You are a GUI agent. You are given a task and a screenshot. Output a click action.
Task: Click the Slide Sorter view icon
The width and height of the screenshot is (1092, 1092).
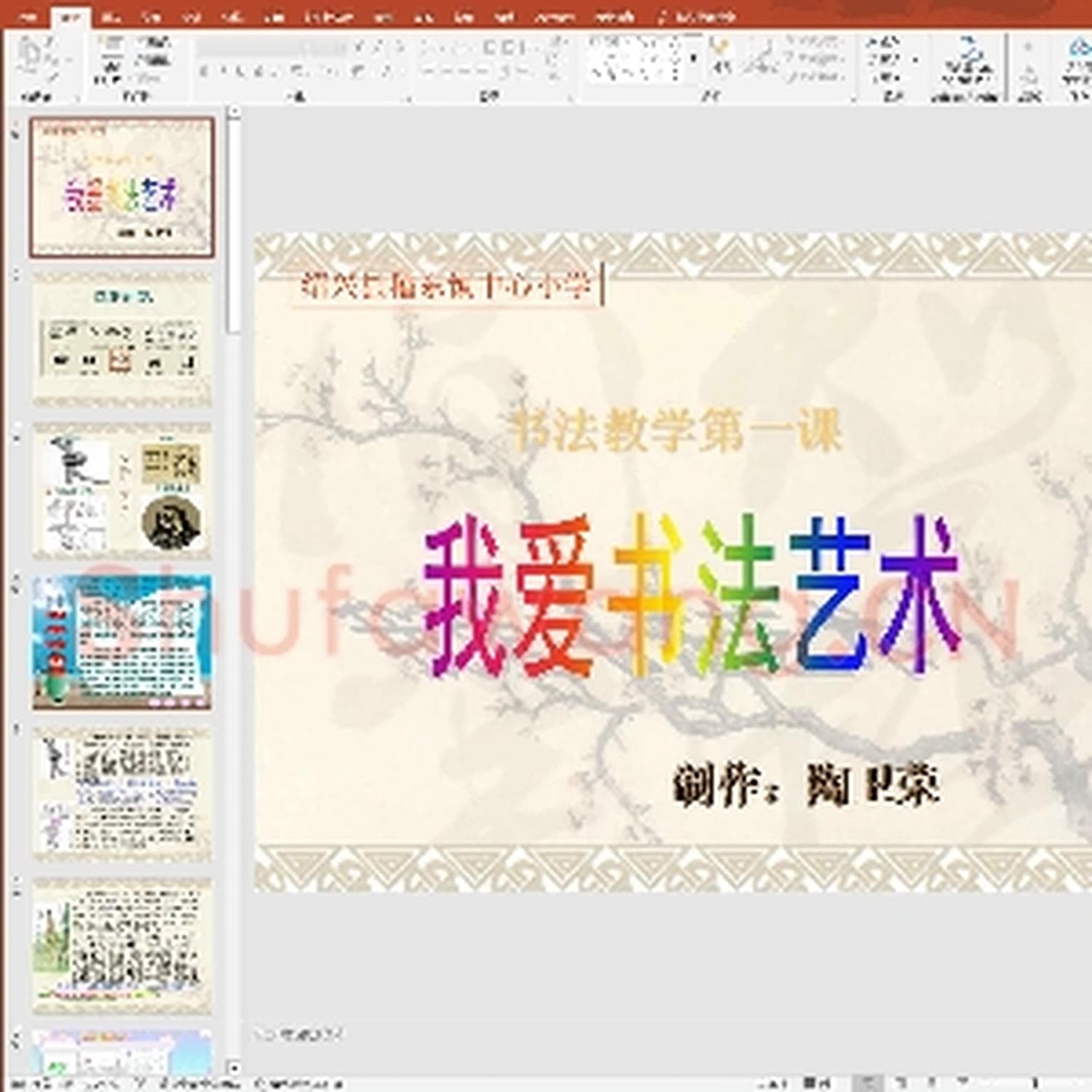pyautogui.click(x=901, y=1083)
